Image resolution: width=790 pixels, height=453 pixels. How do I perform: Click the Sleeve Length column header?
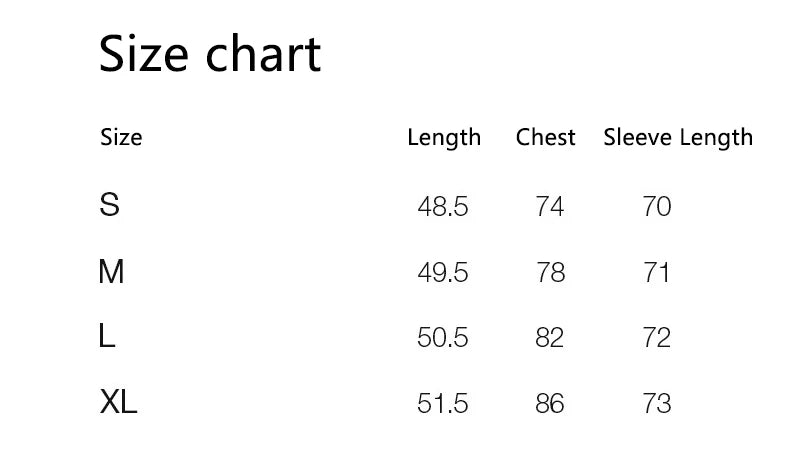coord(678,138)
